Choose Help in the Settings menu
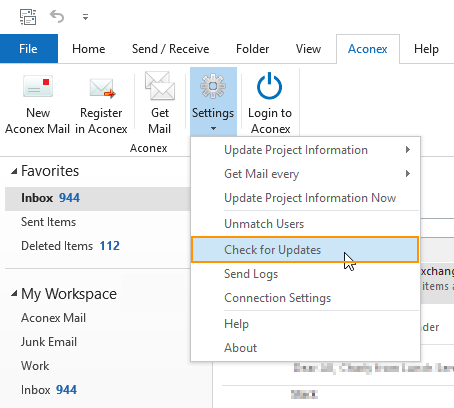 tap(305, 324)
